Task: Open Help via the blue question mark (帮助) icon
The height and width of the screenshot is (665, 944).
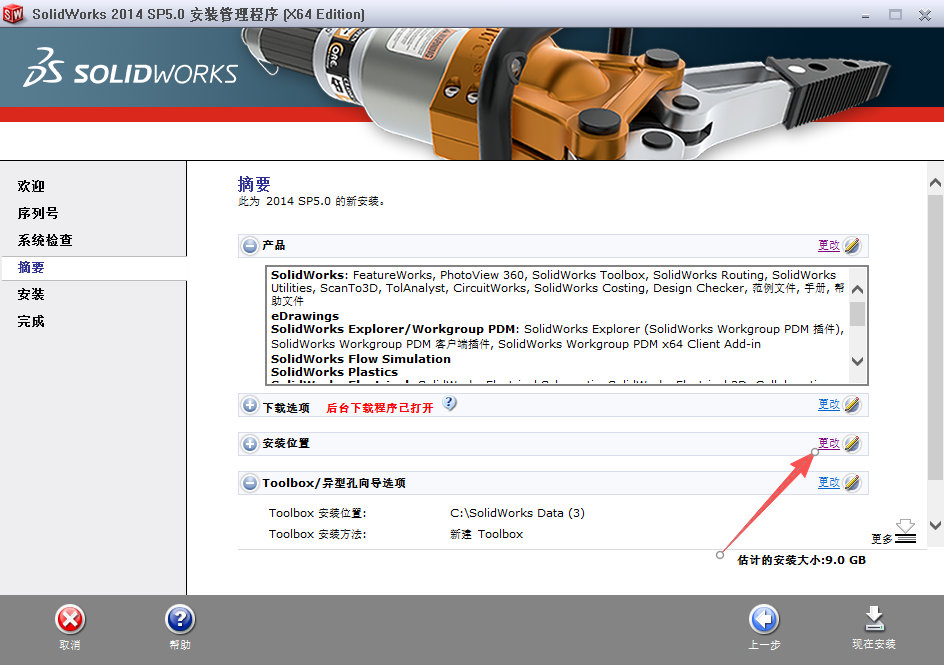Action: click(180, 620)
